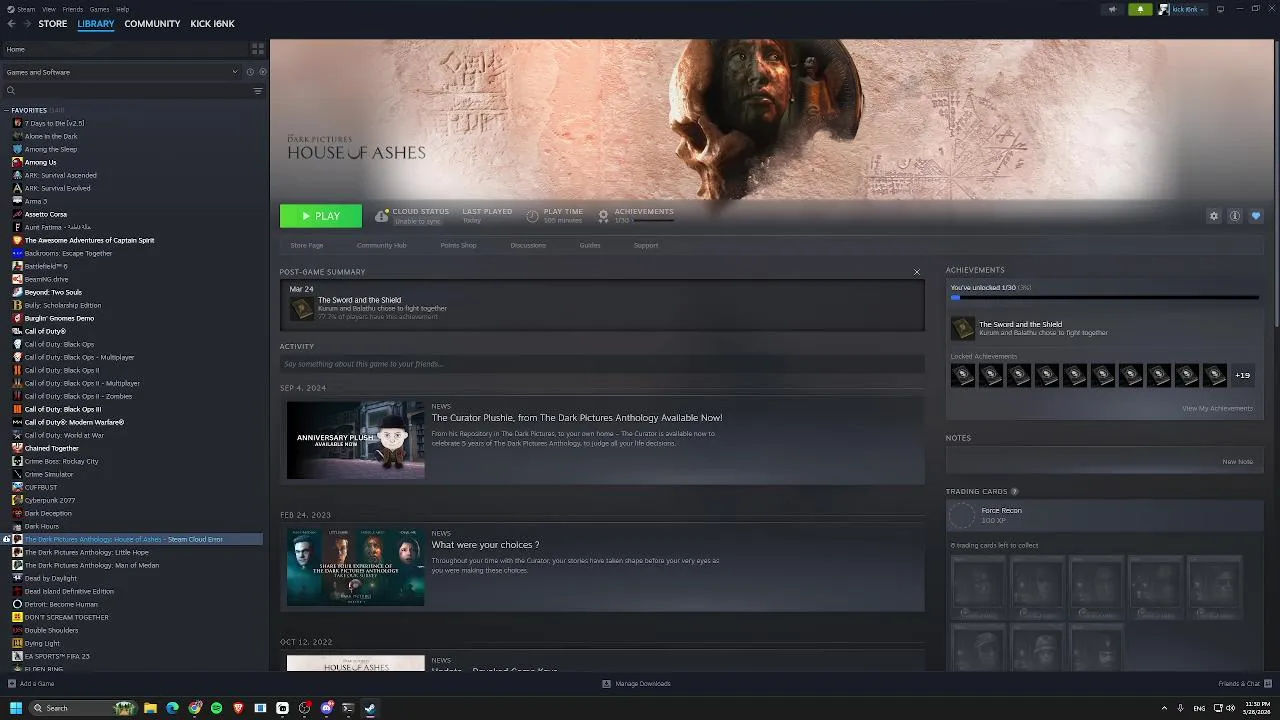The height and width of the screenshot is (720, 1280).
Task: Click Add a Game
Action: (x=31, y=684)
